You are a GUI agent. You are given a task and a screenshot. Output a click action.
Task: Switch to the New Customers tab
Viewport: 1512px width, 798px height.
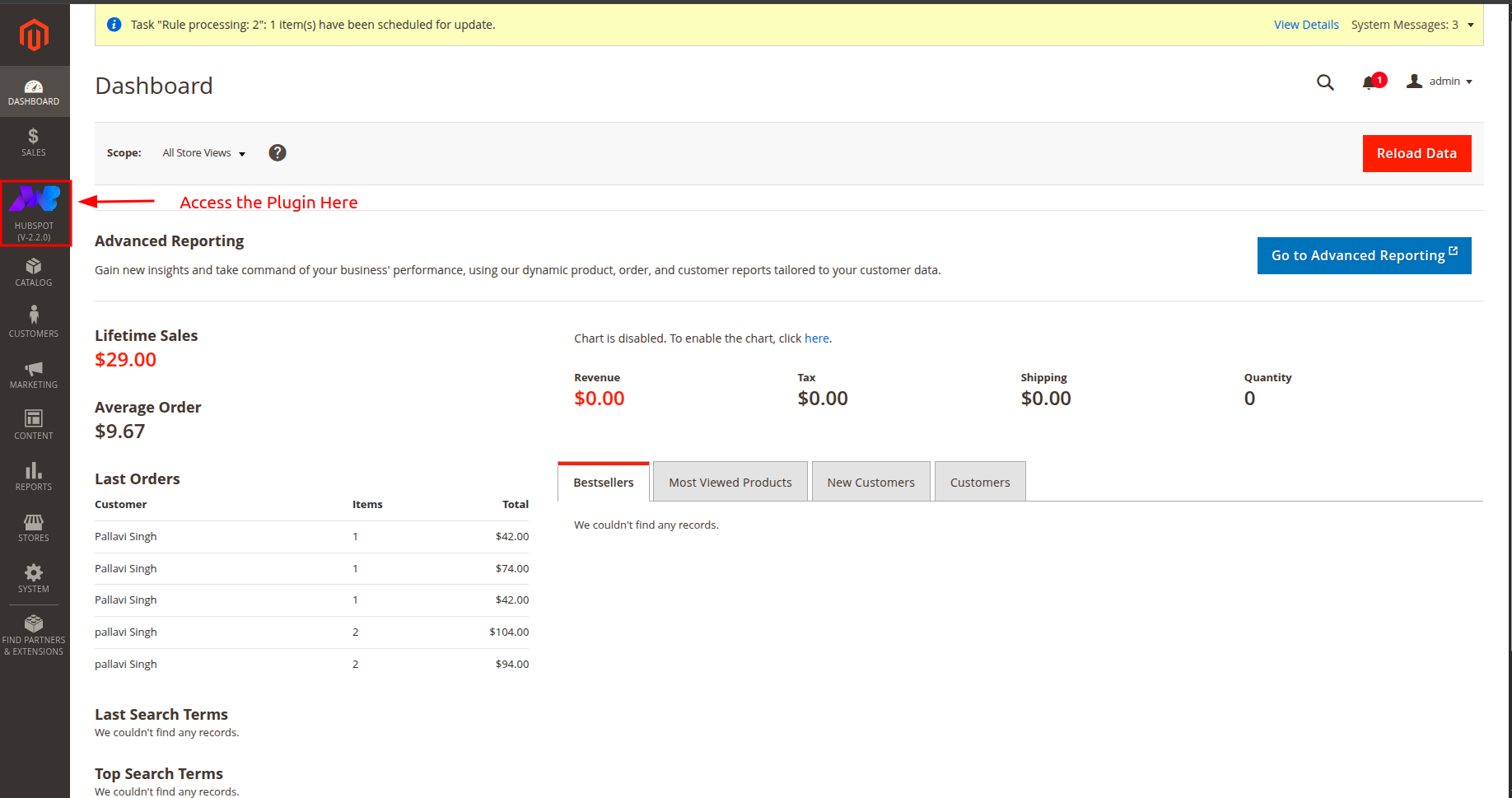point(870,483)
